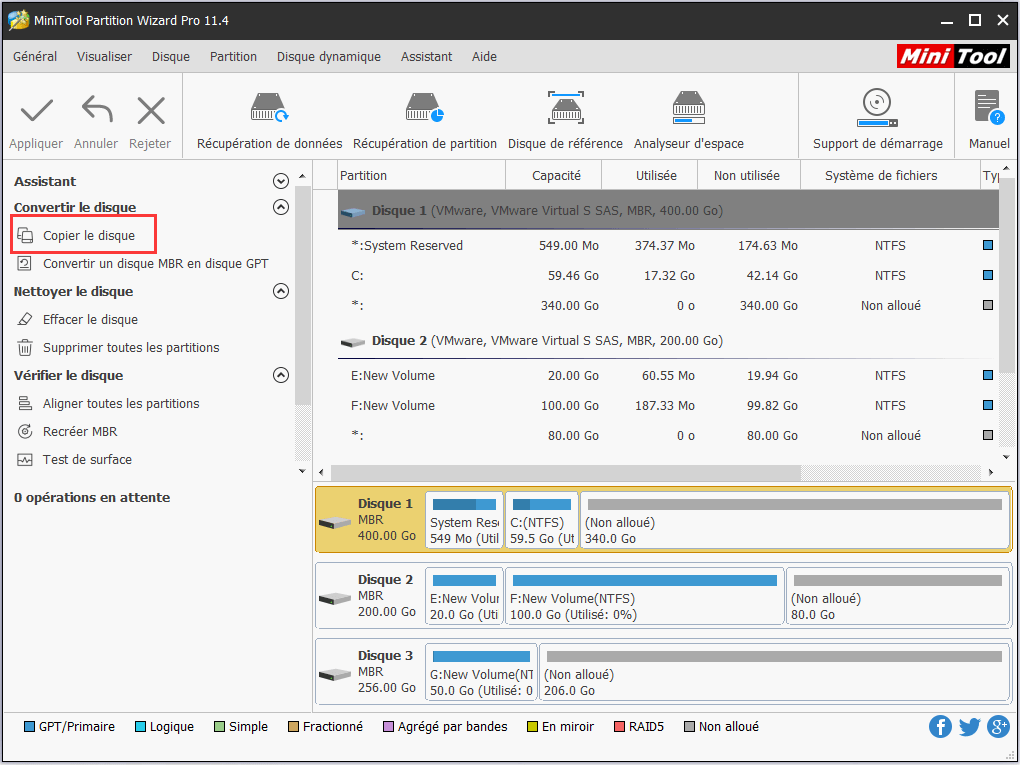Select the C:(NTFS) block on Disque 1
This screenshot has height=765, width=1020.
pos(542,520)
